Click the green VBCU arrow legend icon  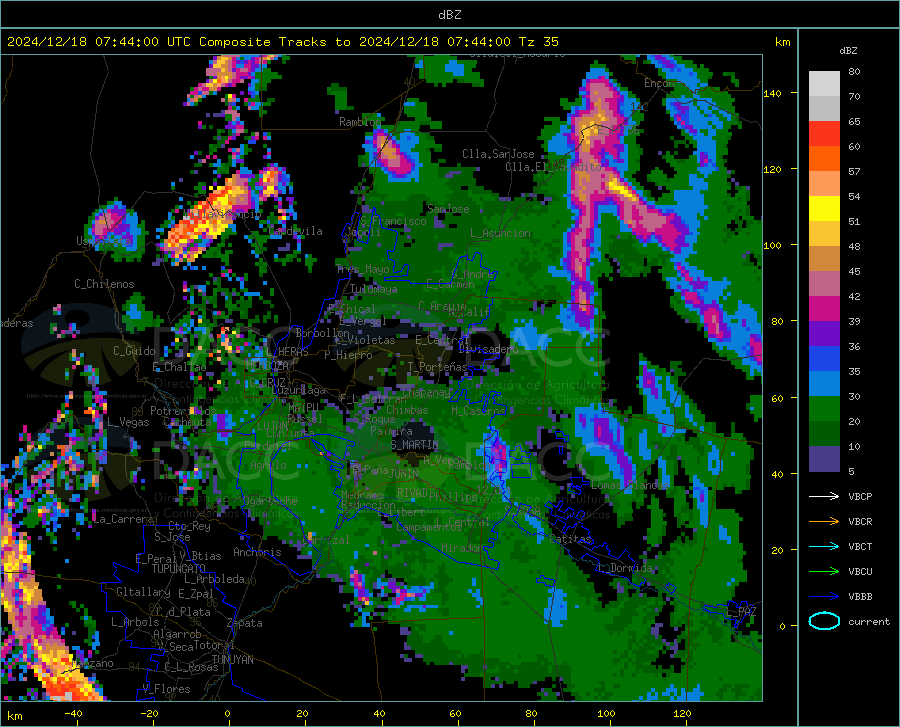824,571
